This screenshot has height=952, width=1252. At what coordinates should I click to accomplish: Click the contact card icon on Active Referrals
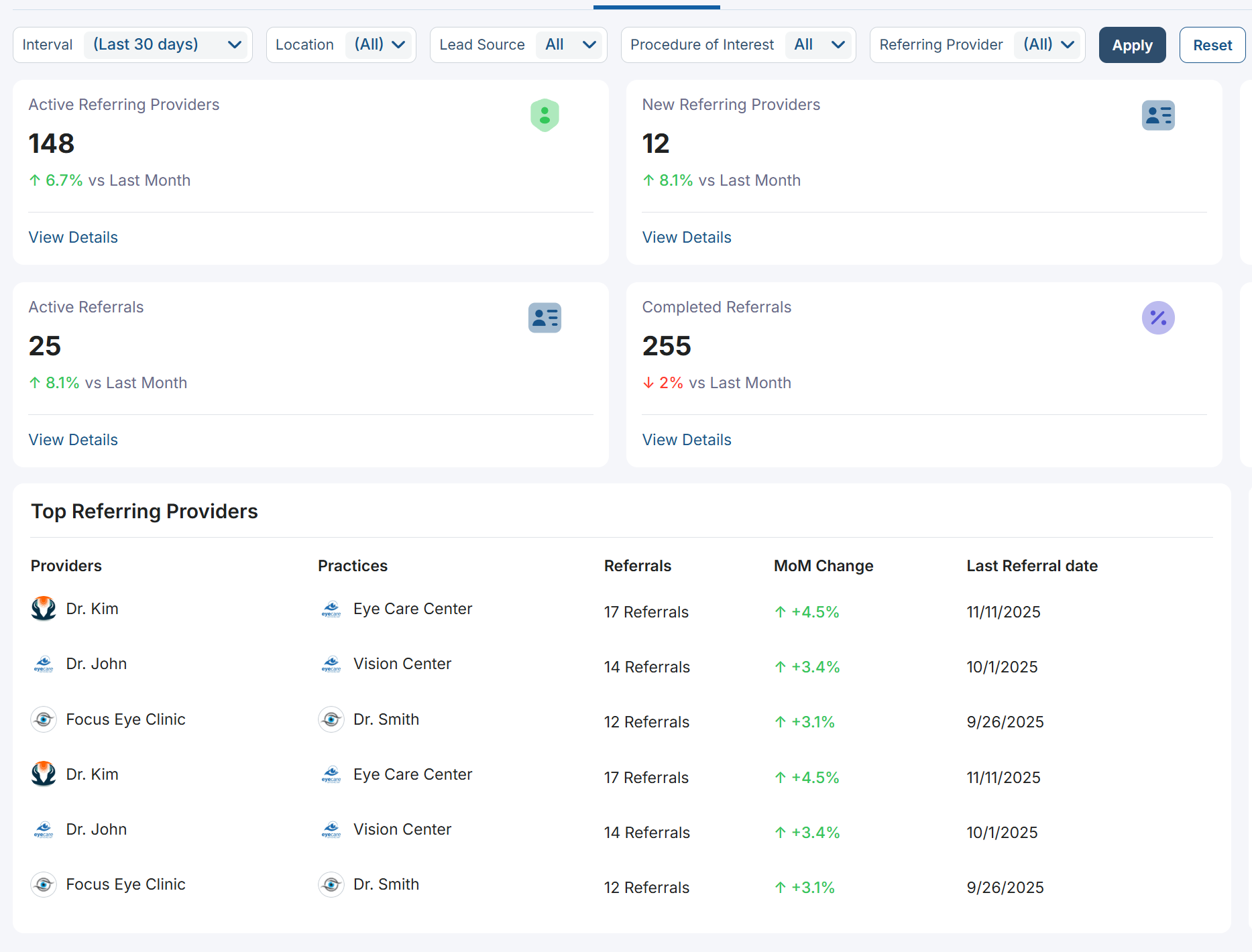tap(545, 318)
